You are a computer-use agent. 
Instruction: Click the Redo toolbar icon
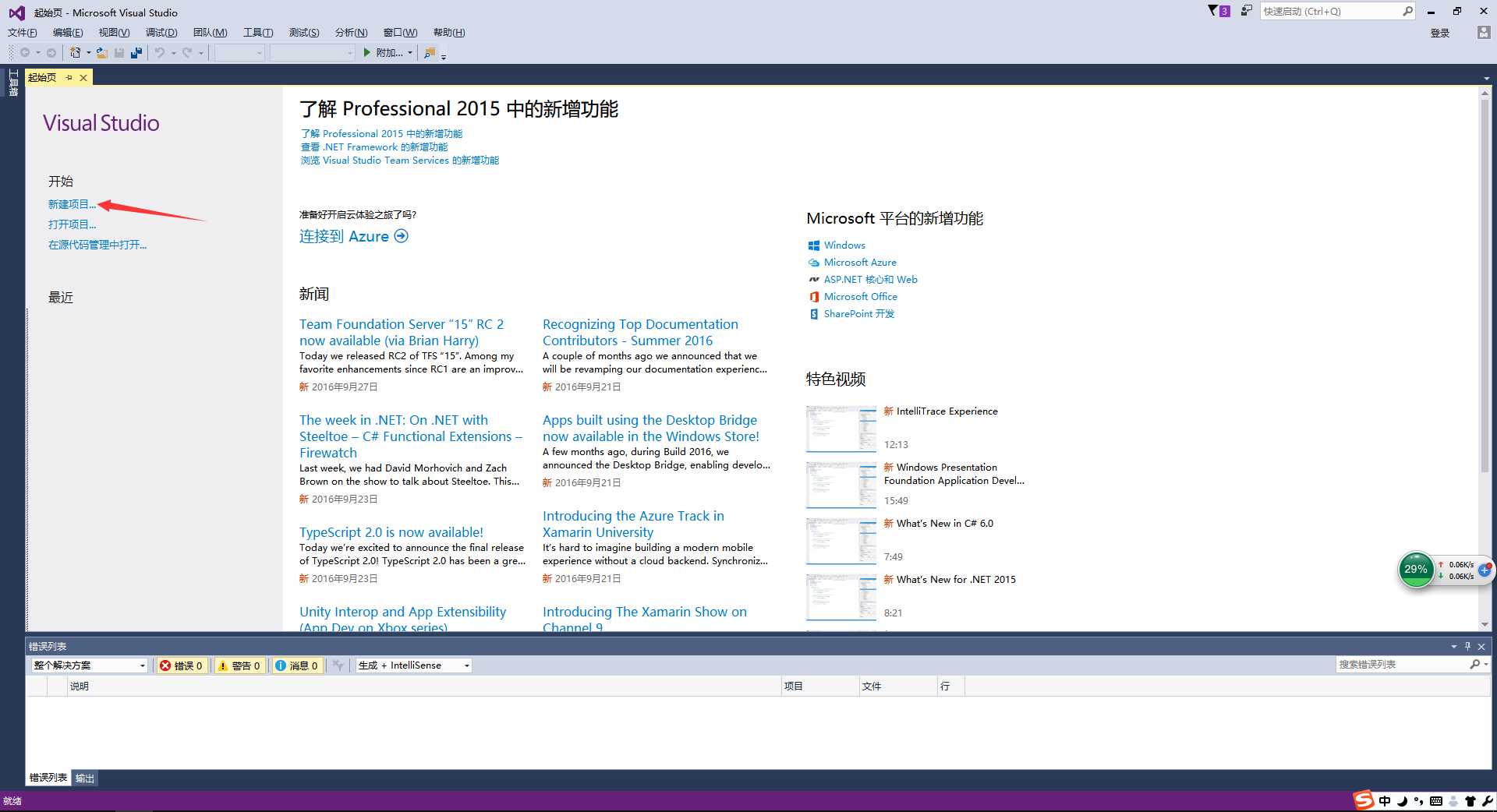tap(187, 53)
